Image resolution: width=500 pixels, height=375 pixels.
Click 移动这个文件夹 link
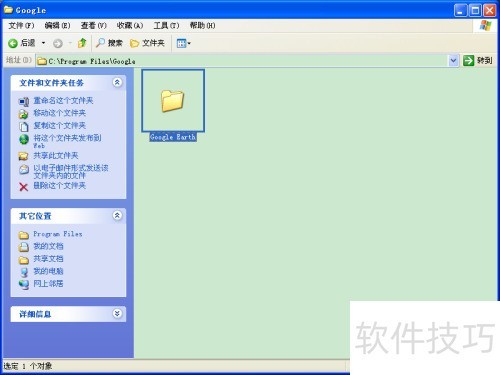(x=60, y=113)
